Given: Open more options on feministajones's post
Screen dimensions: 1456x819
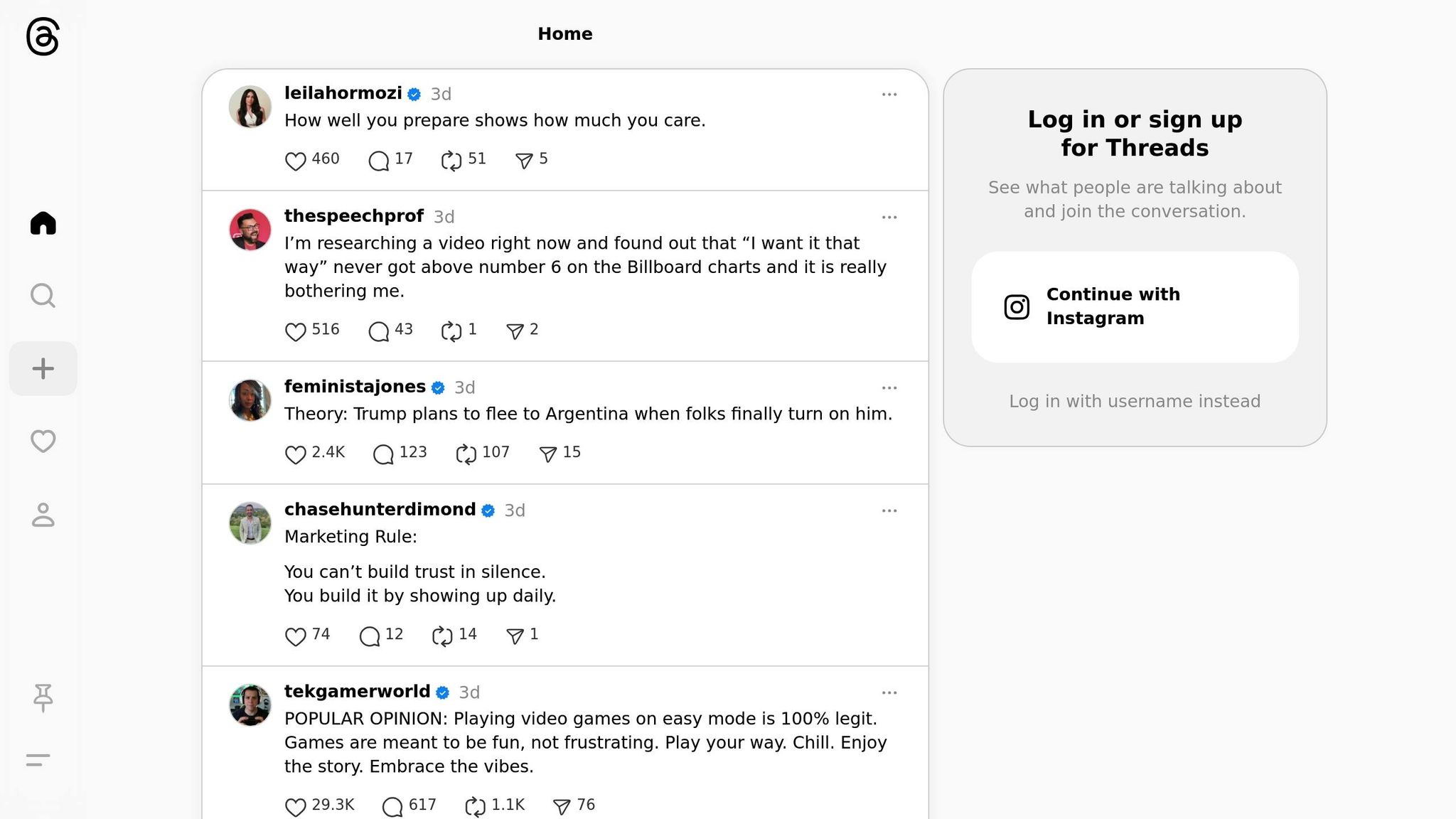Looking at the screenshot, I should [889, 388].
